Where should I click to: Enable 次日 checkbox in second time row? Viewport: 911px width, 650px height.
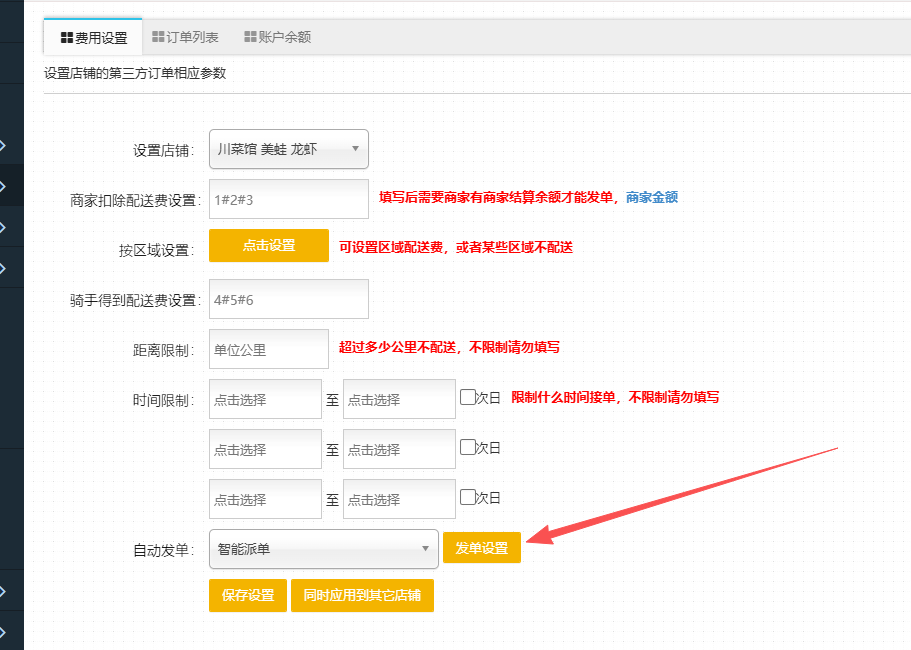(467, 447)
